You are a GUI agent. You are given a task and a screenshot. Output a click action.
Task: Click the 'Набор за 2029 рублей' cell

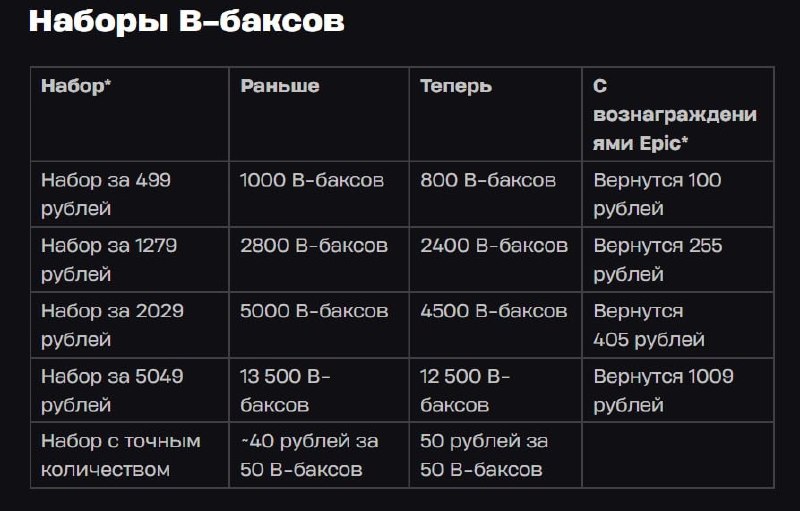click(112, 324)
